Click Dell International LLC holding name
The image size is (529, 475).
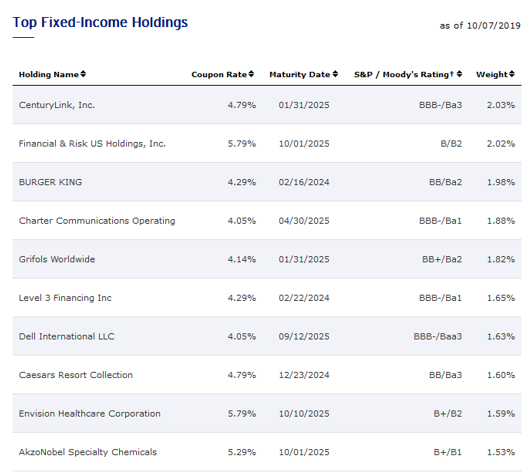pyautogui.click(x=66, y=336)
